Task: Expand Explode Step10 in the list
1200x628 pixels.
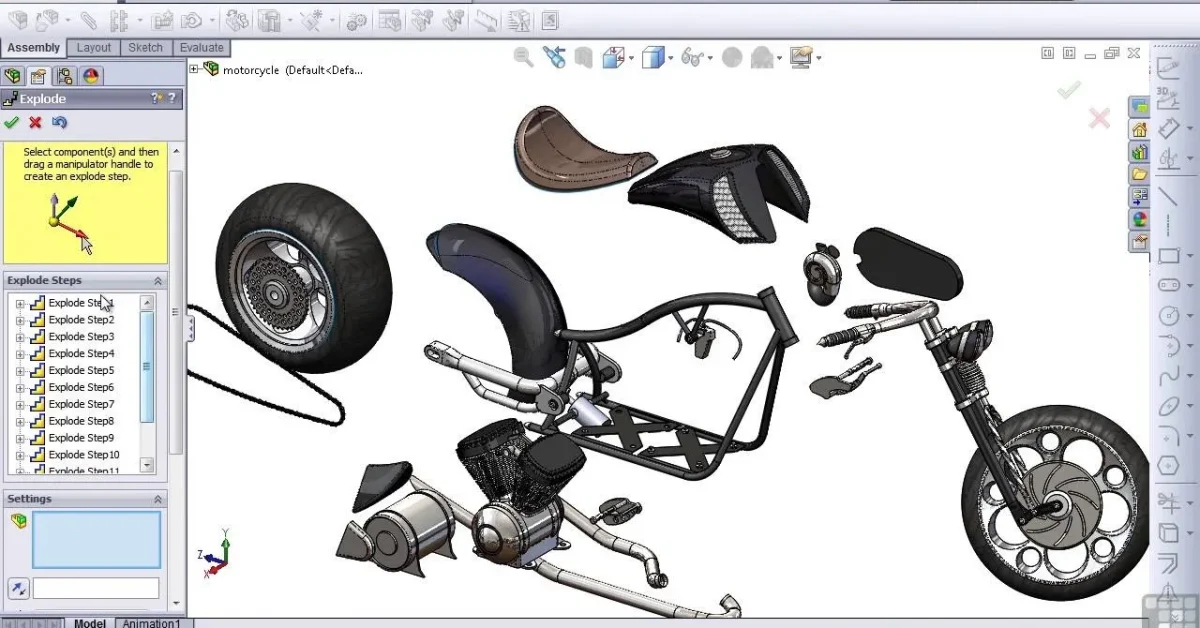Action: (20, 456)
